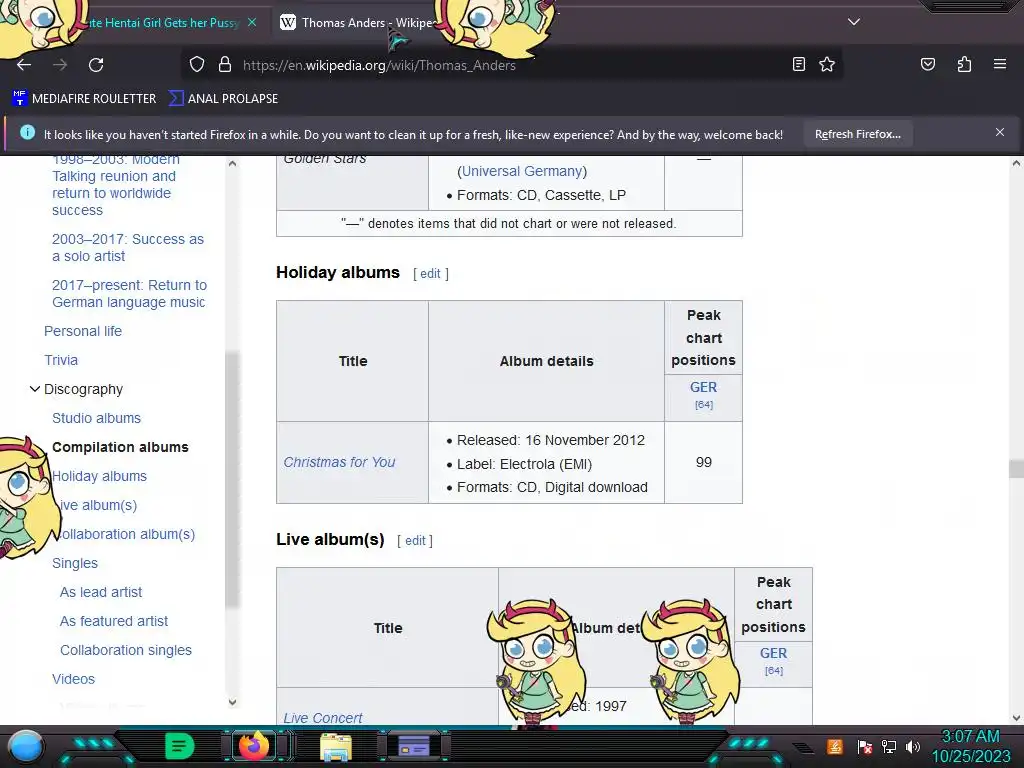This screenshot has width=1024, height=768.
Task: Show site security info via the padlock icon
Action: click(x=225, y=65)
